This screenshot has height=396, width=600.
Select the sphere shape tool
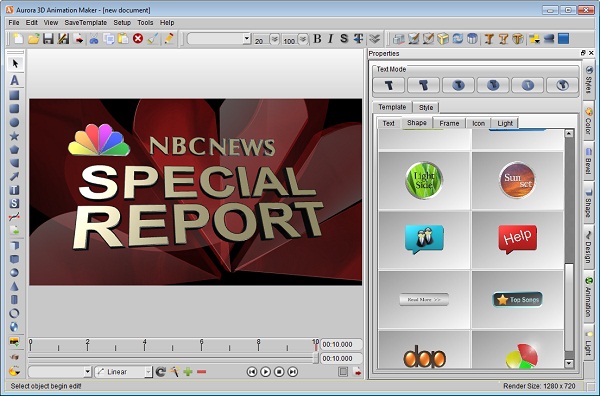point(14,272)
